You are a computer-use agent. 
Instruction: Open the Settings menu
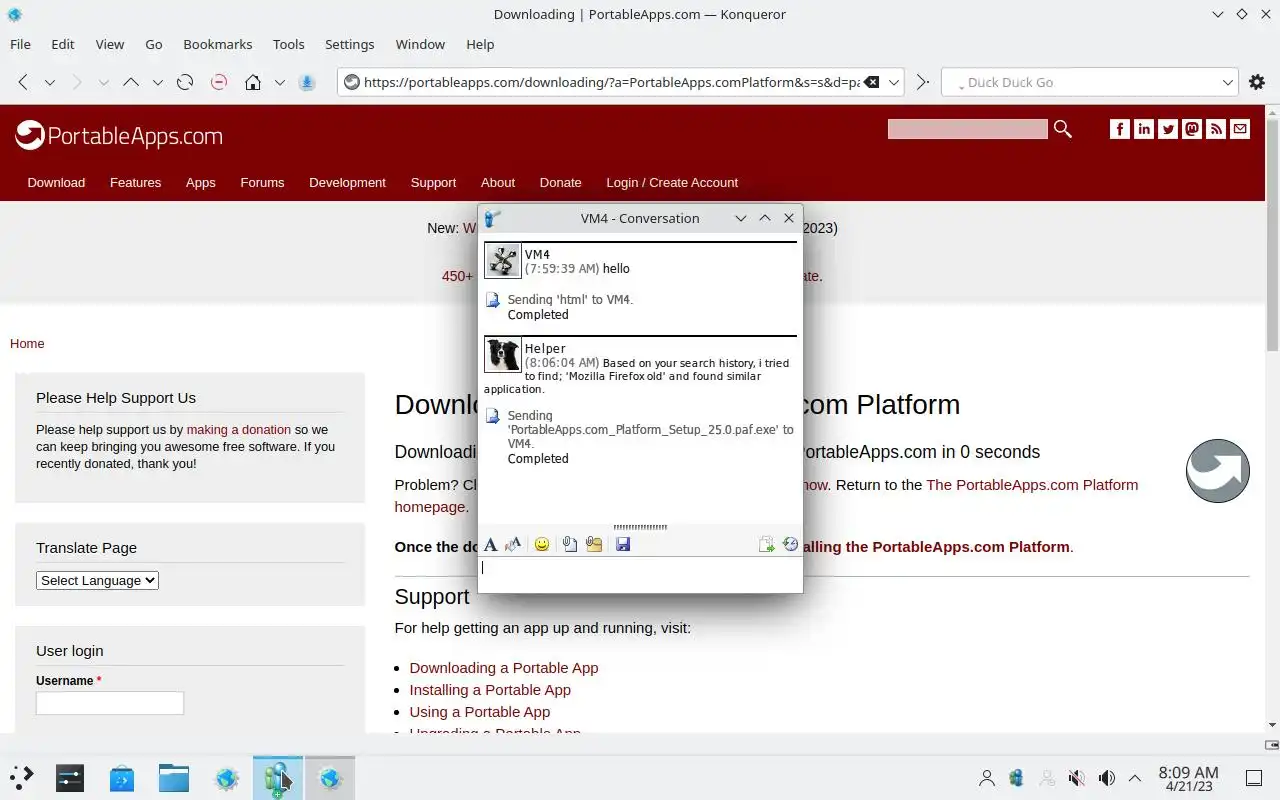(x=350, y=45)
